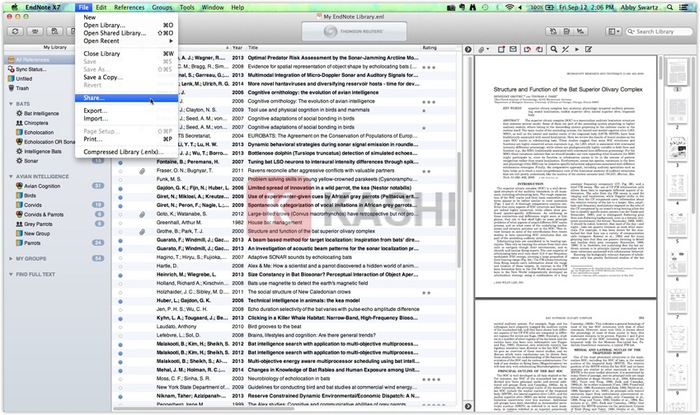Viewport: 700px width, 415px height.
Task: Toggle read status dot on Moss row
Action: coord(120,379)
